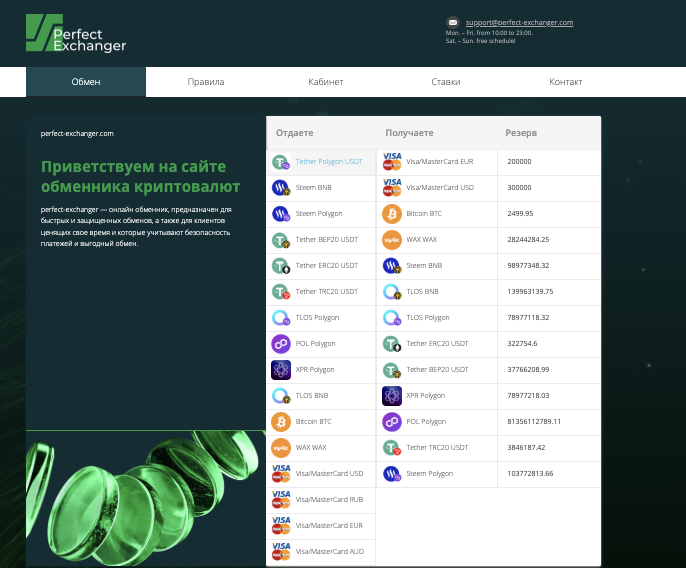Click the Steem Polygon icon in Получаете column
686x568 pixels.
coord(392,474)
